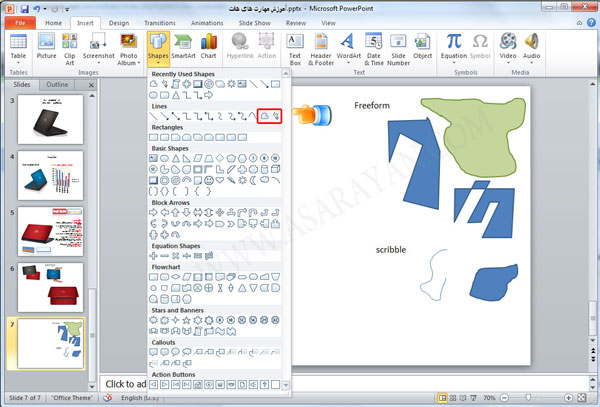Click the Picture icon

[47, 46]
